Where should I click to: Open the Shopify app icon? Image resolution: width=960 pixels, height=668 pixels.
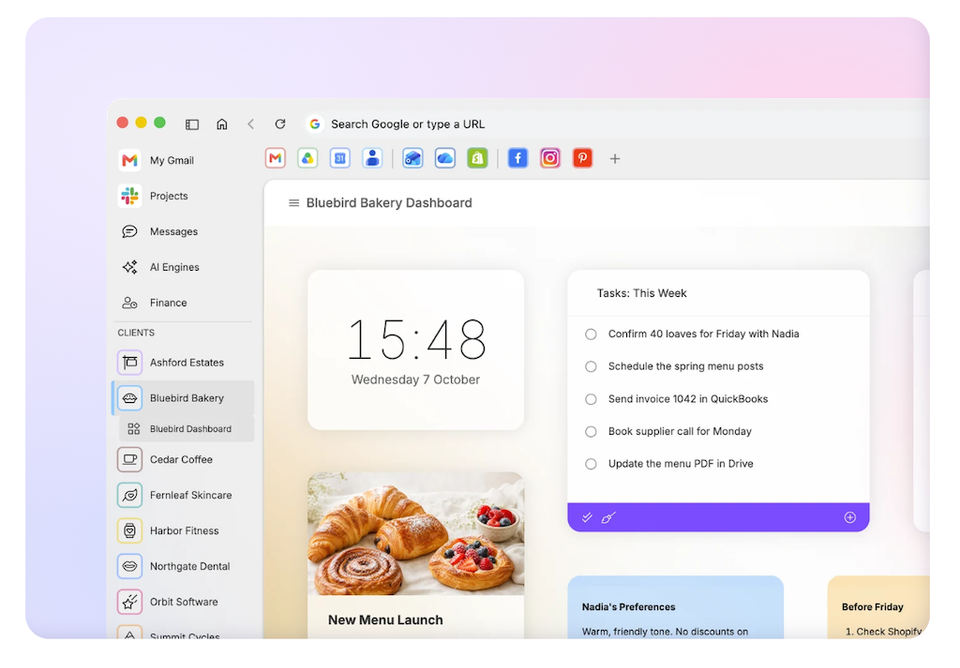(478, 159)
